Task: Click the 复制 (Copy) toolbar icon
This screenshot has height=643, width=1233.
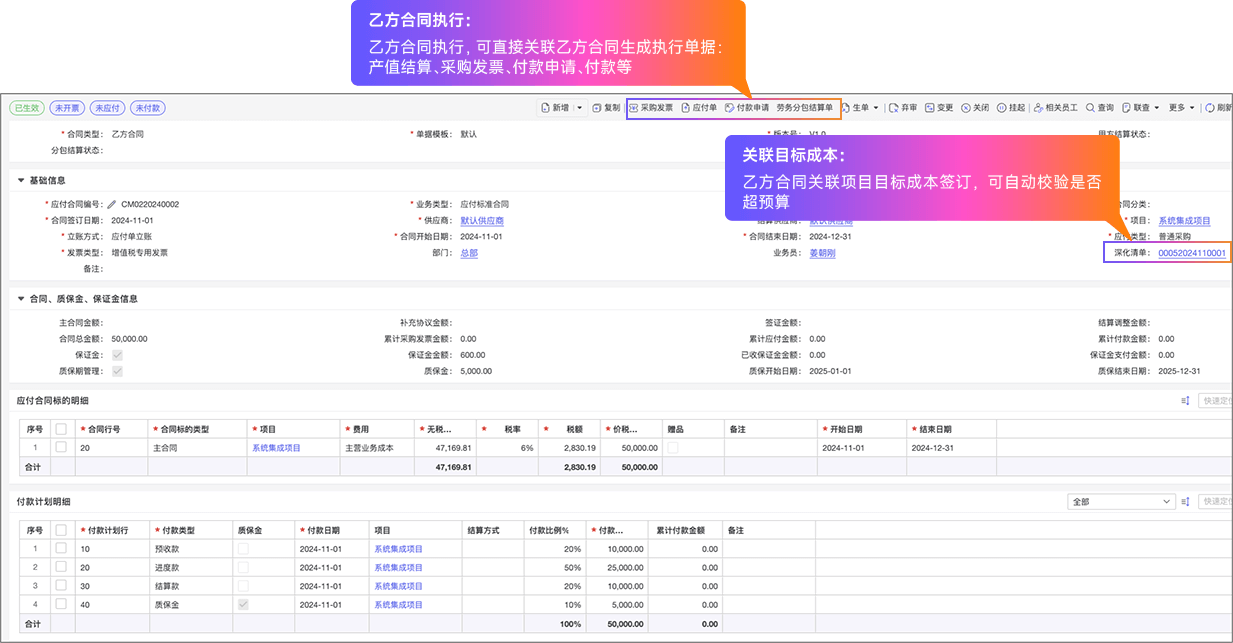Action: (x=606, y=108)
